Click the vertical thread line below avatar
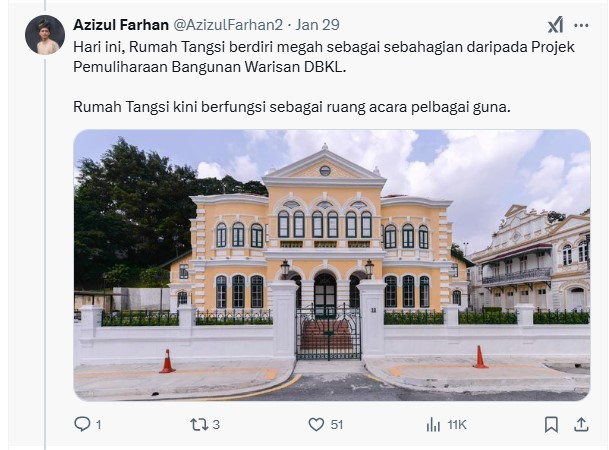Screen dimensions: 609x450 coord(45,254)
